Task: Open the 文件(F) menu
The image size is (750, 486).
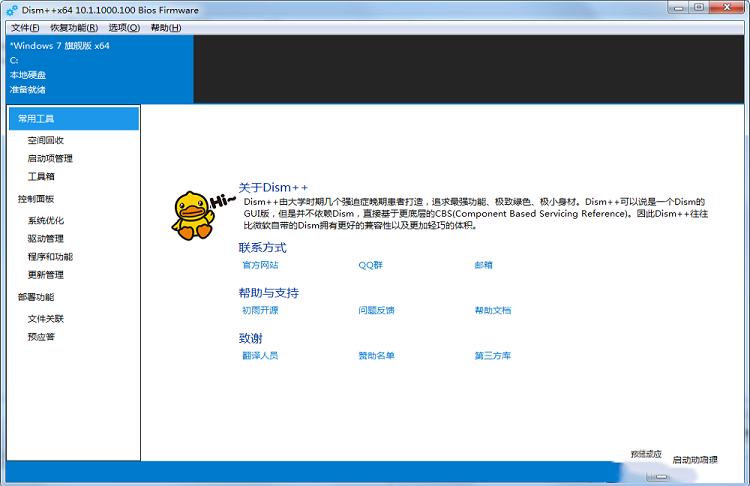Action: [x=25, y=28]
